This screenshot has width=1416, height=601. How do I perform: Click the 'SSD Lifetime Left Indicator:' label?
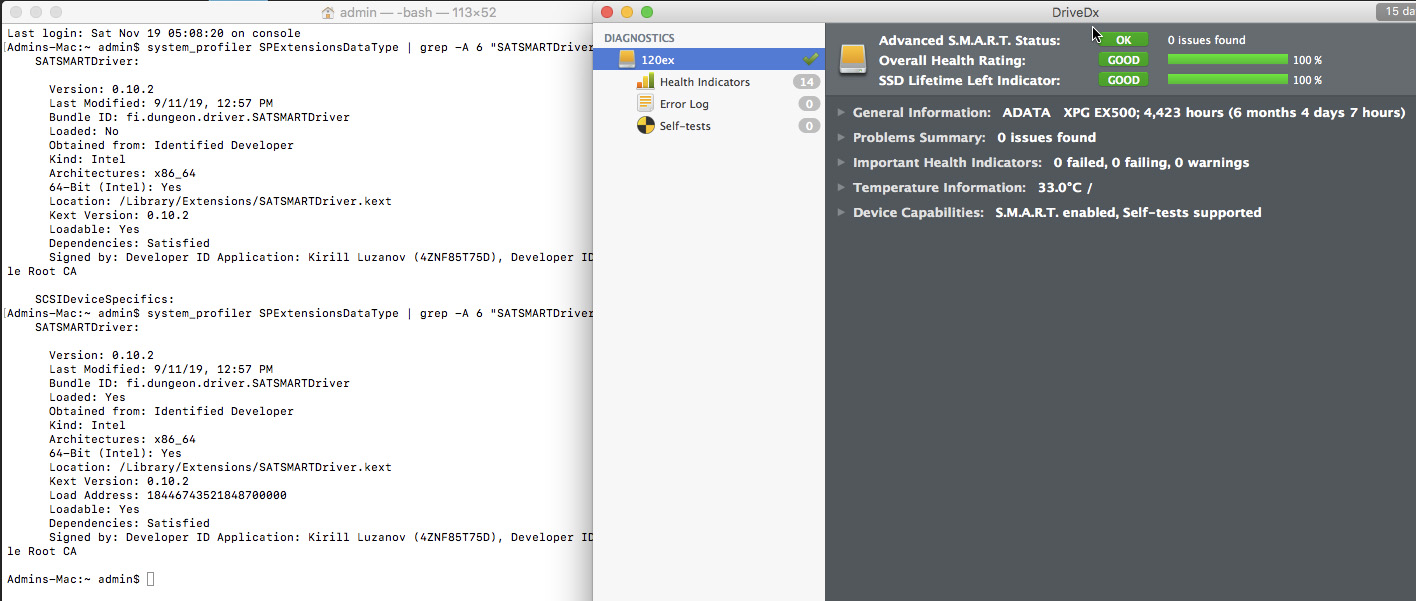click(969, 80)
